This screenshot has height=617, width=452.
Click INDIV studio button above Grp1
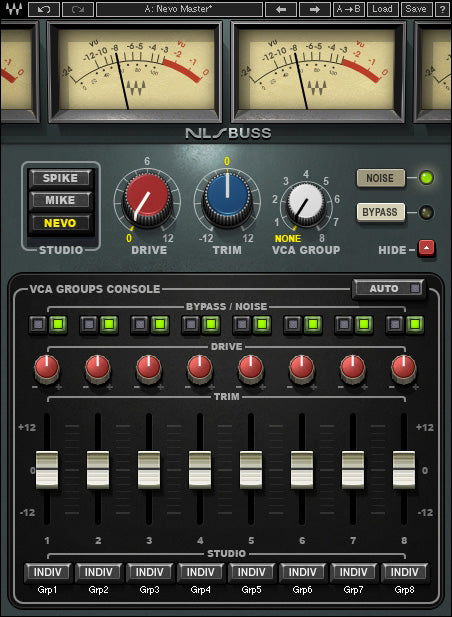coord(48,572)
